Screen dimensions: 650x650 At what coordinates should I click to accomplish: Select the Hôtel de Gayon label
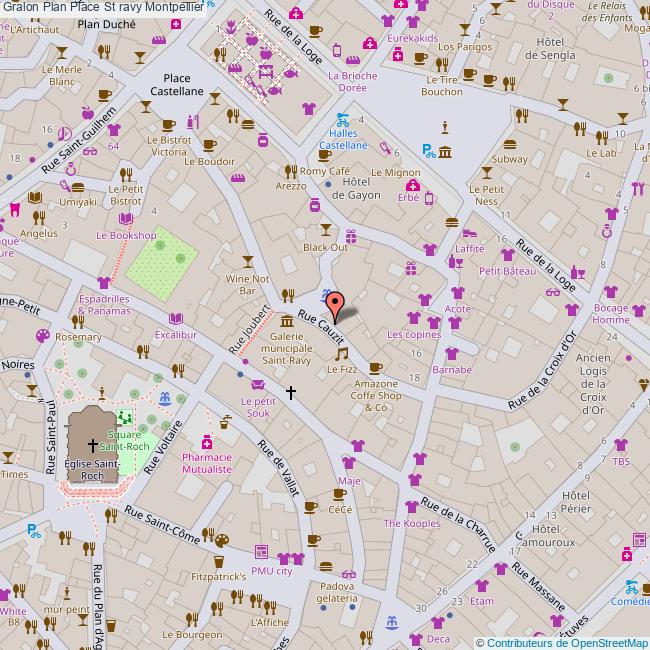(351, 188)
